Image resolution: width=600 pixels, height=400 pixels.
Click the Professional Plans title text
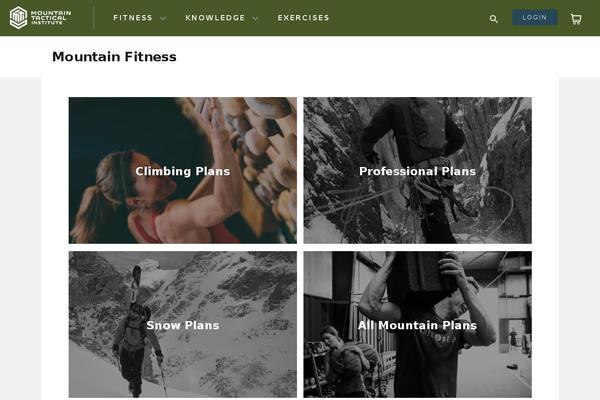(x=417, y=171)
